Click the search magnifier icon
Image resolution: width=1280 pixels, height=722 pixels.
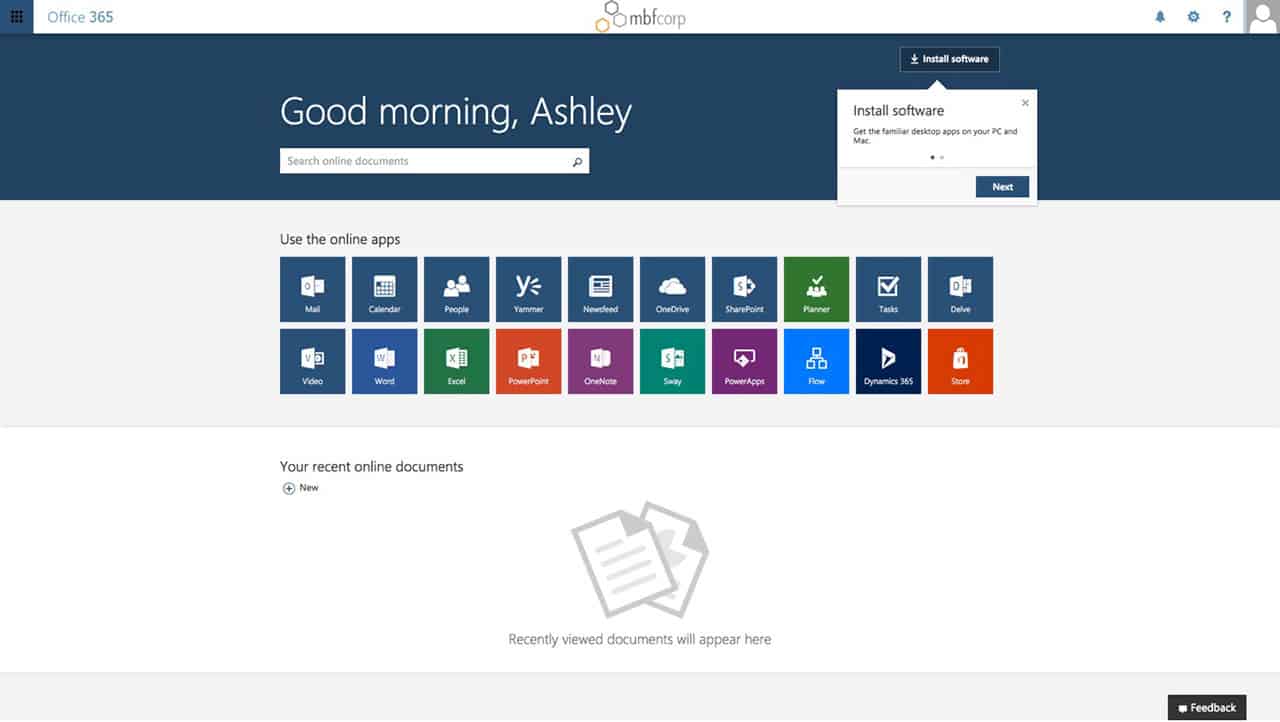pos(577,161)
